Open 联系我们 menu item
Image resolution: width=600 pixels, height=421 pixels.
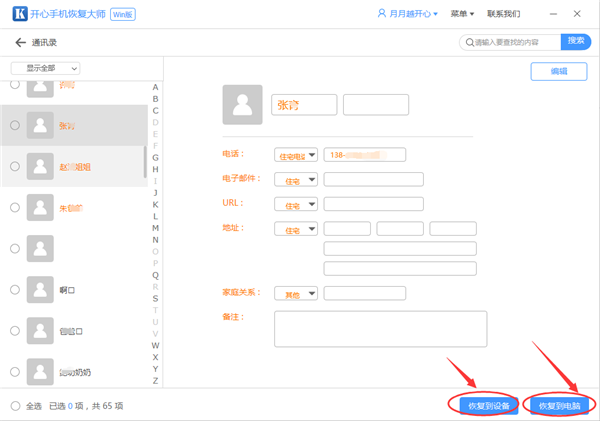pyautogui.click(x=503, y=14)
